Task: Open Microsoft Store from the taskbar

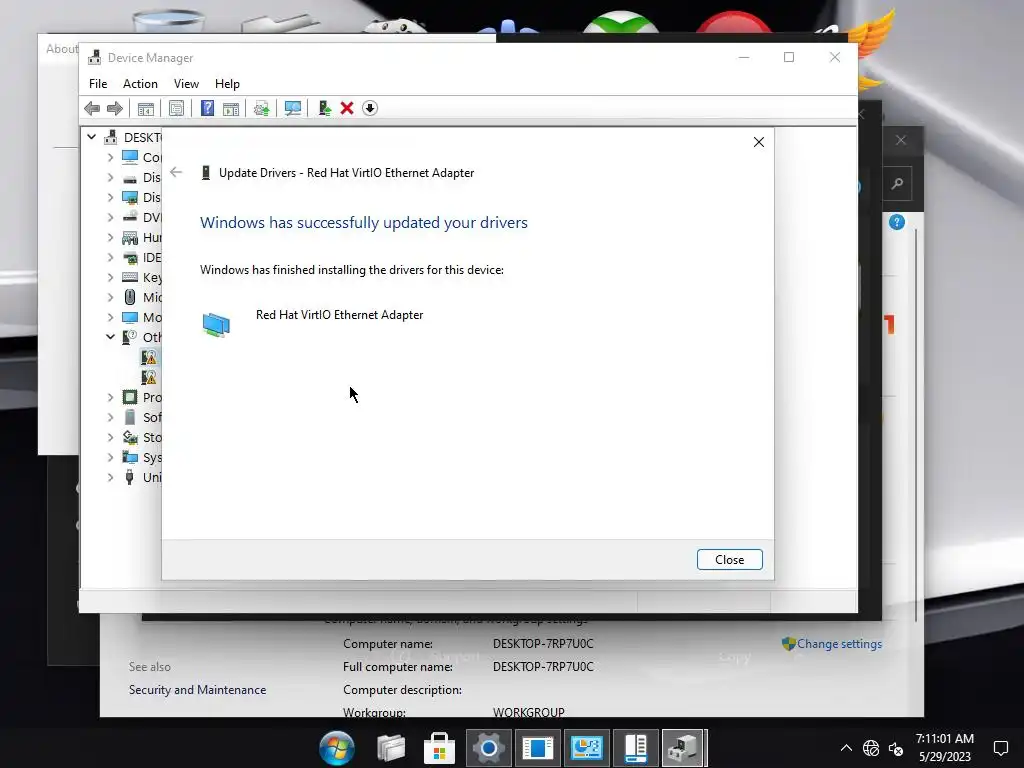Action: [x=440, y=748]
